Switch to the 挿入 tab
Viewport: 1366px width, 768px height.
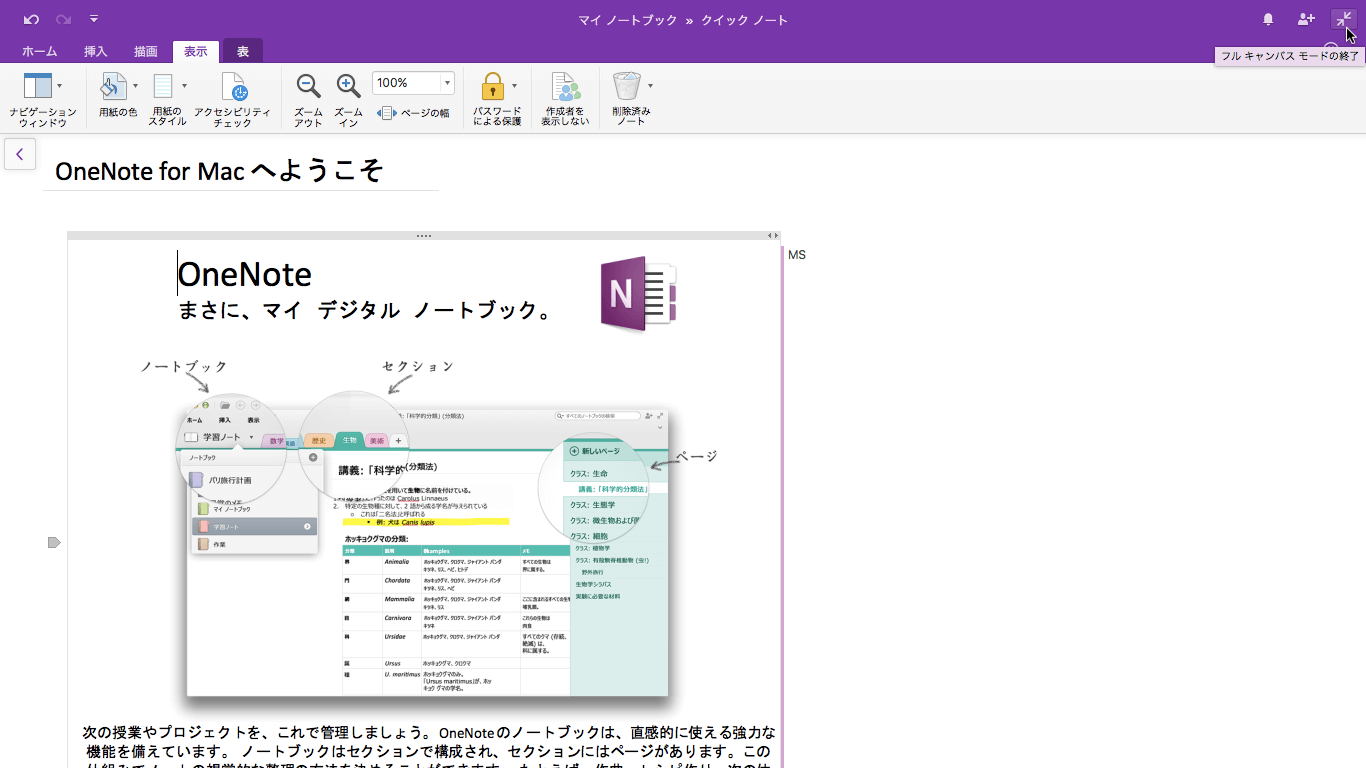tap(95, 51)
